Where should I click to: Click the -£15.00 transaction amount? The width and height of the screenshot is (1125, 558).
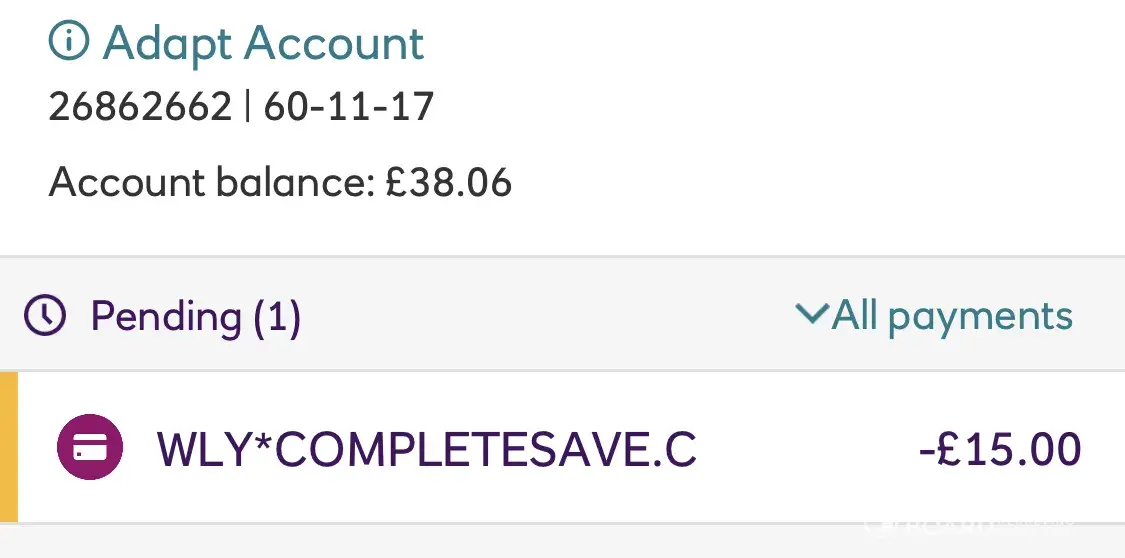(999, 449)
